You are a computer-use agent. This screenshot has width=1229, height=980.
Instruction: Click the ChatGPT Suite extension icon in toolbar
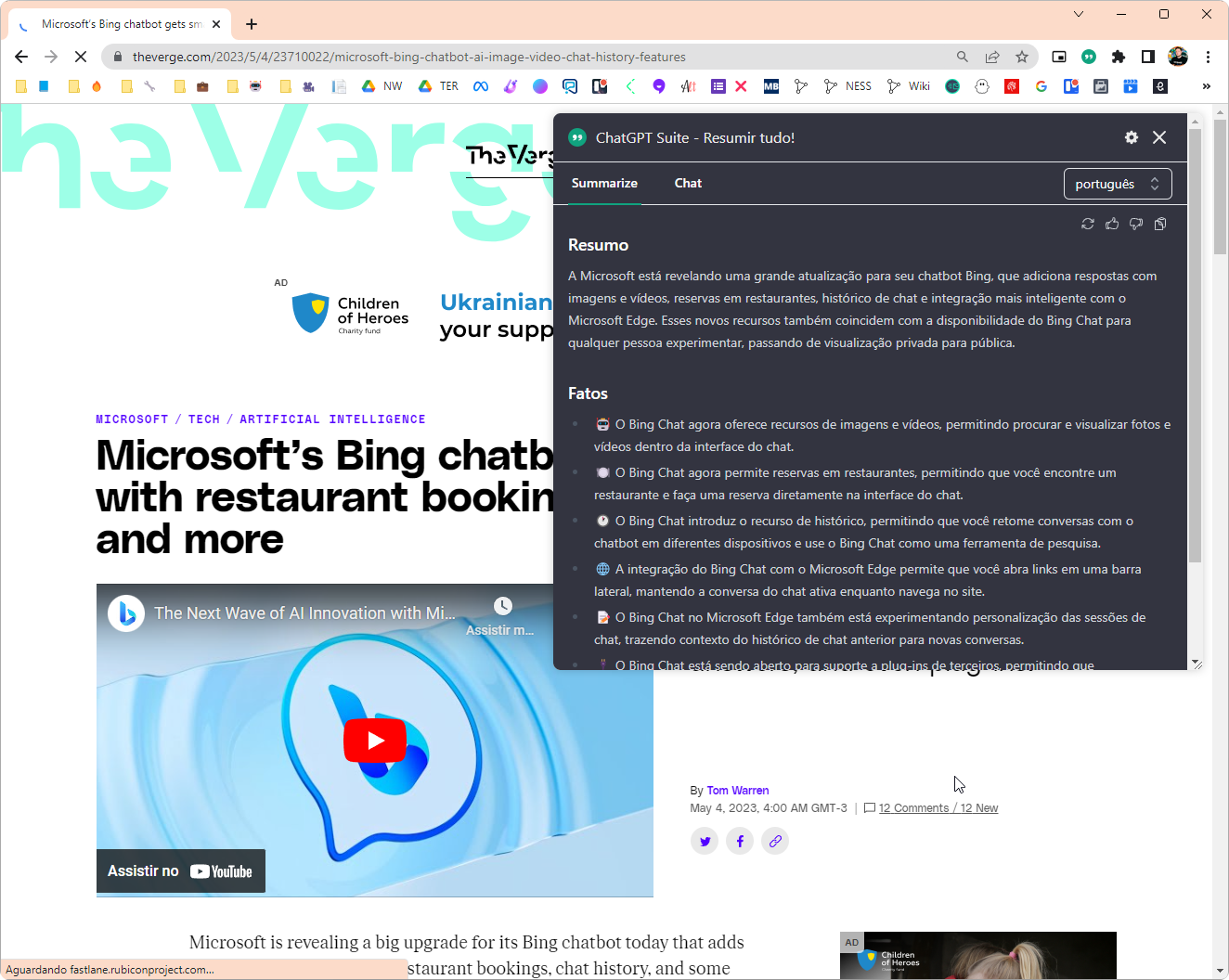[x=1089, y=57]
